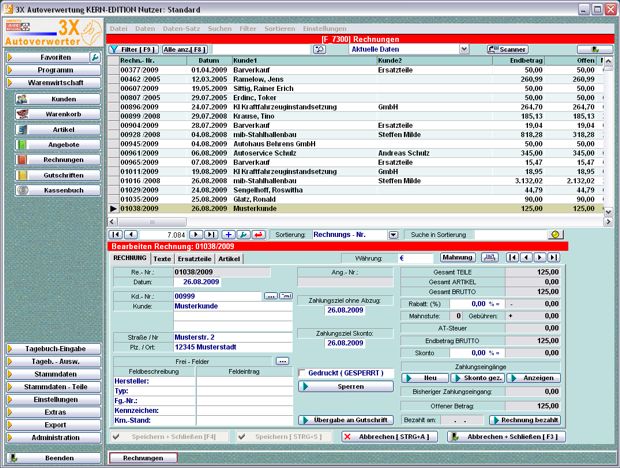This screenshot has width=620, height=468.
Task: Jump to first record in list navigator
Action: tap(116, 234)
